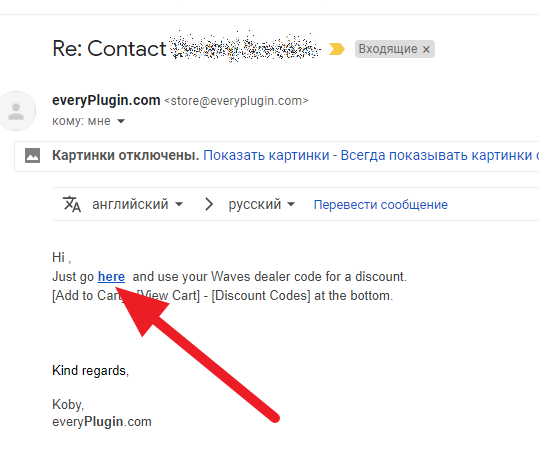Click Перевести сообщение link
This screenshot has width=539, height=476.
click(x=381, y=204)
